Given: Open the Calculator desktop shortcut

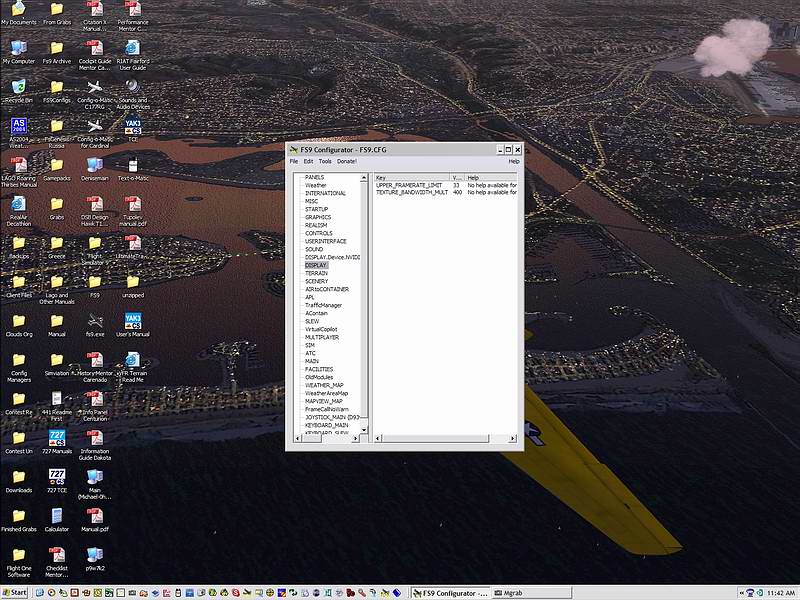Looking at the screenshot, I should tap(57, 516).
